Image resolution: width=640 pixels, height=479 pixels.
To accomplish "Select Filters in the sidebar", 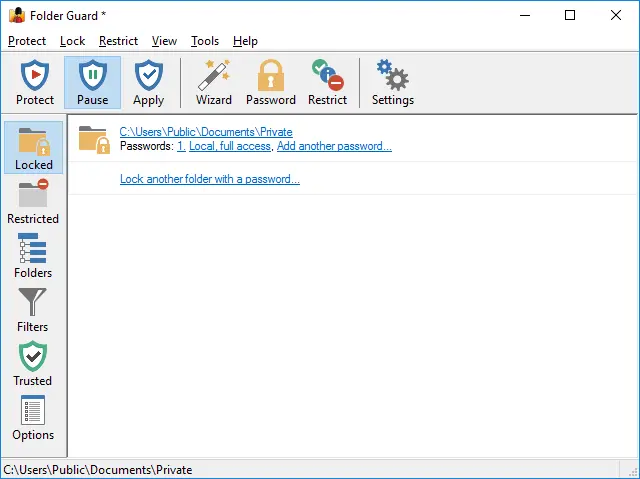I will point(33,310).
